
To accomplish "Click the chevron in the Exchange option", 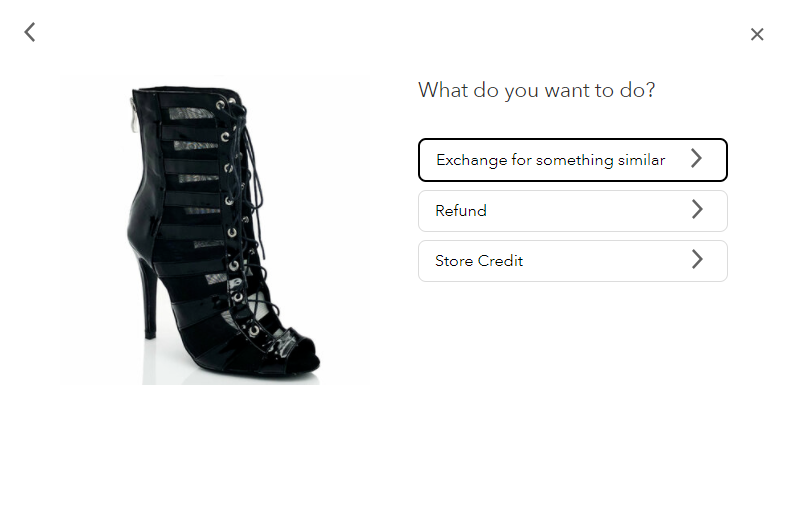I will [696, 159].
